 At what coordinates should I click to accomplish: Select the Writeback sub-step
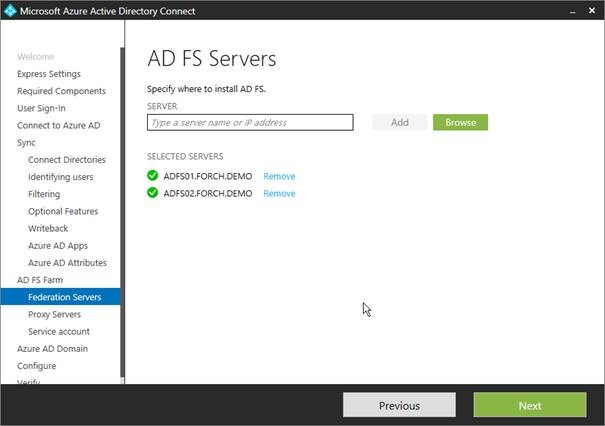(x=48, y=228)
